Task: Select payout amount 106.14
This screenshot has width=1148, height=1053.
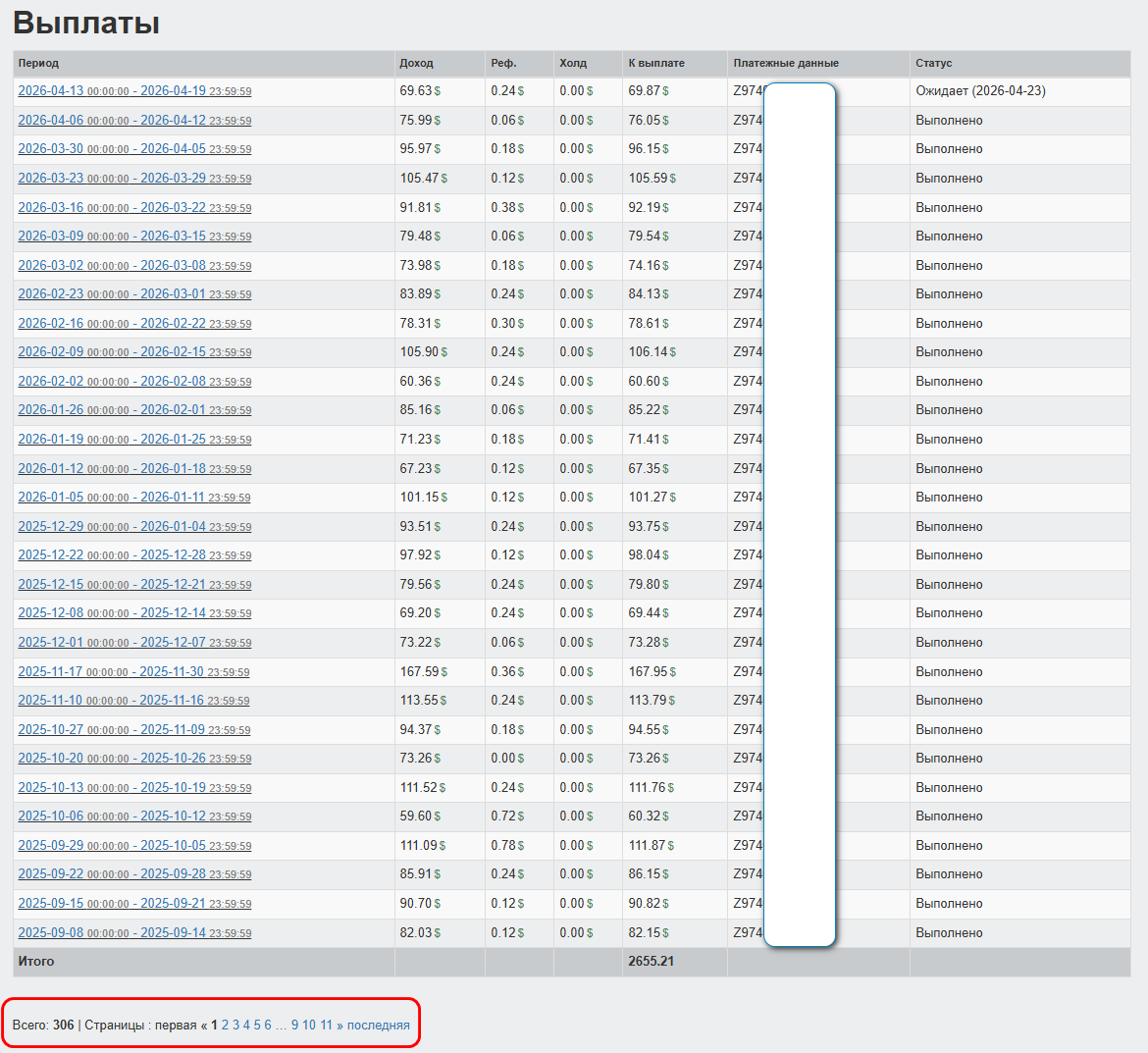Action: tap(652, 351)
